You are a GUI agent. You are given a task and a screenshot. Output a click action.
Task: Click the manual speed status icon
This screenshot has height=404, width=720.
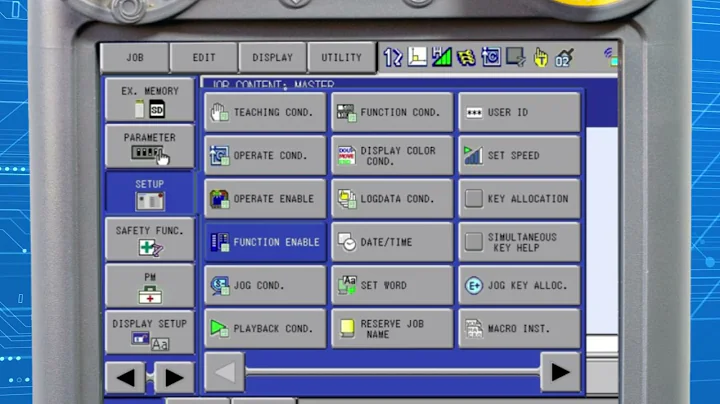pyautogui.click(x=441, y=57)
